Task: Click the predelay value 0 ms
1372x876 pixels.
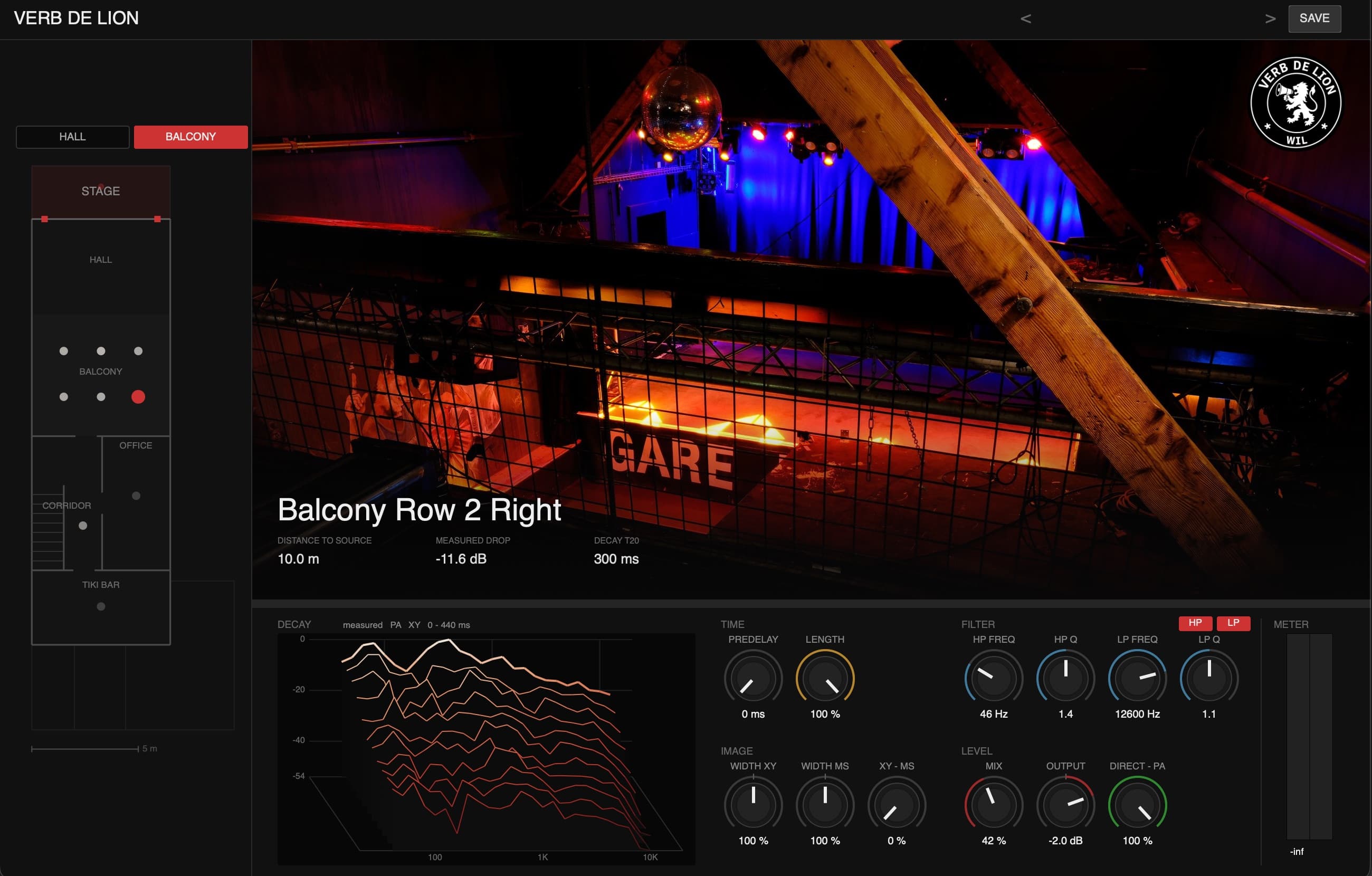Action: tap(753, 714)
